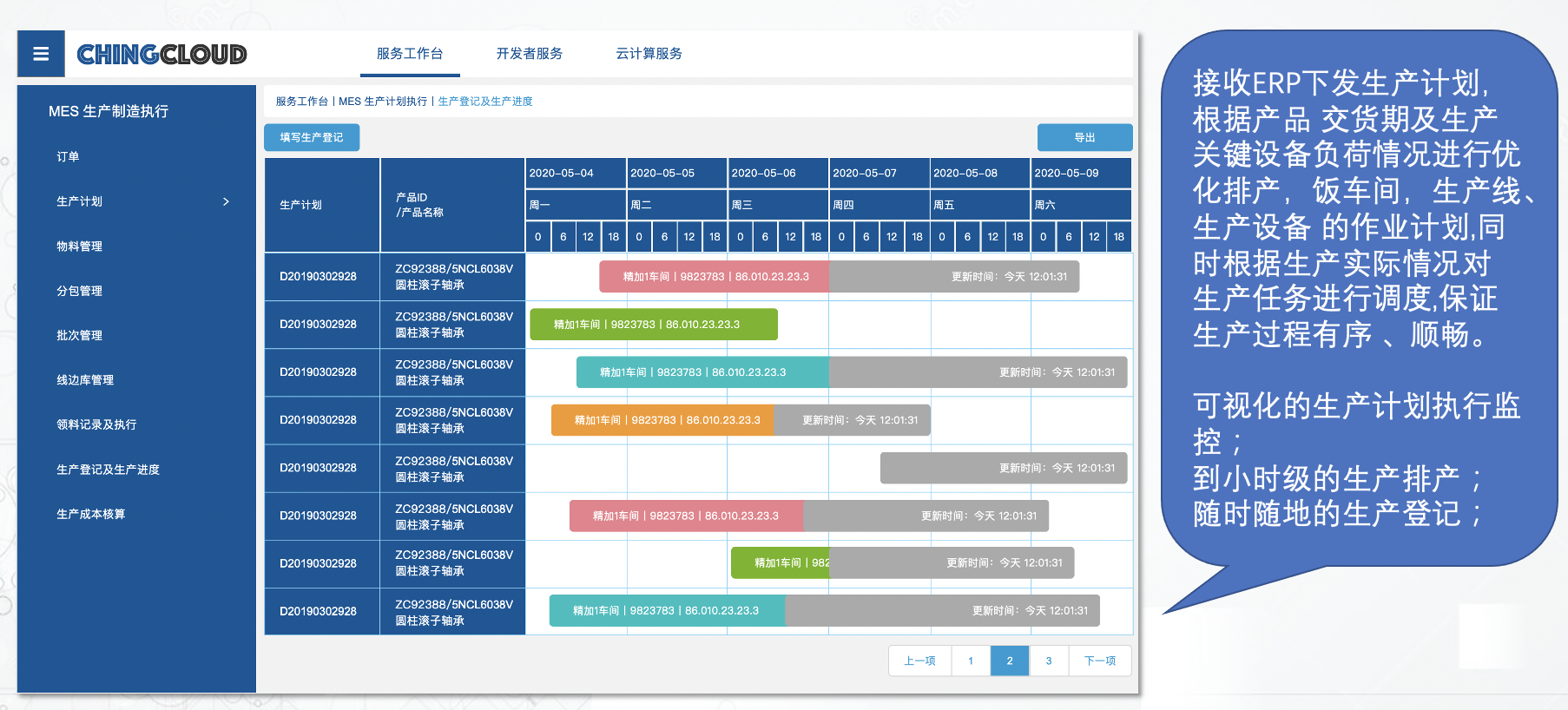Image resolution: width=1568 pixels, height=710 pixels.
Task: Open 批次管理 in the sidebar
Action: (79, 335)
